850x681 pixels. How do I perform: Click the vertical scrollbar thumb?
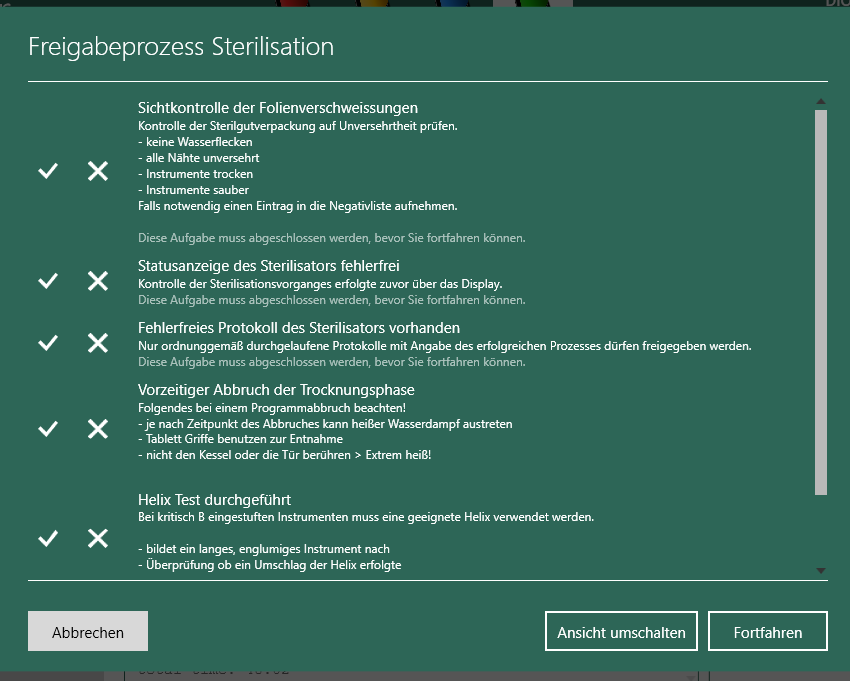pos(821,303)
